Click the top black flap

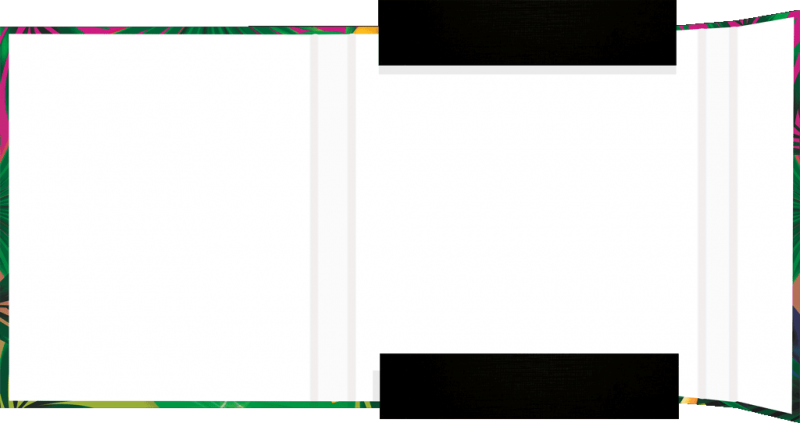pyautogui.click(x=528, y=32)
